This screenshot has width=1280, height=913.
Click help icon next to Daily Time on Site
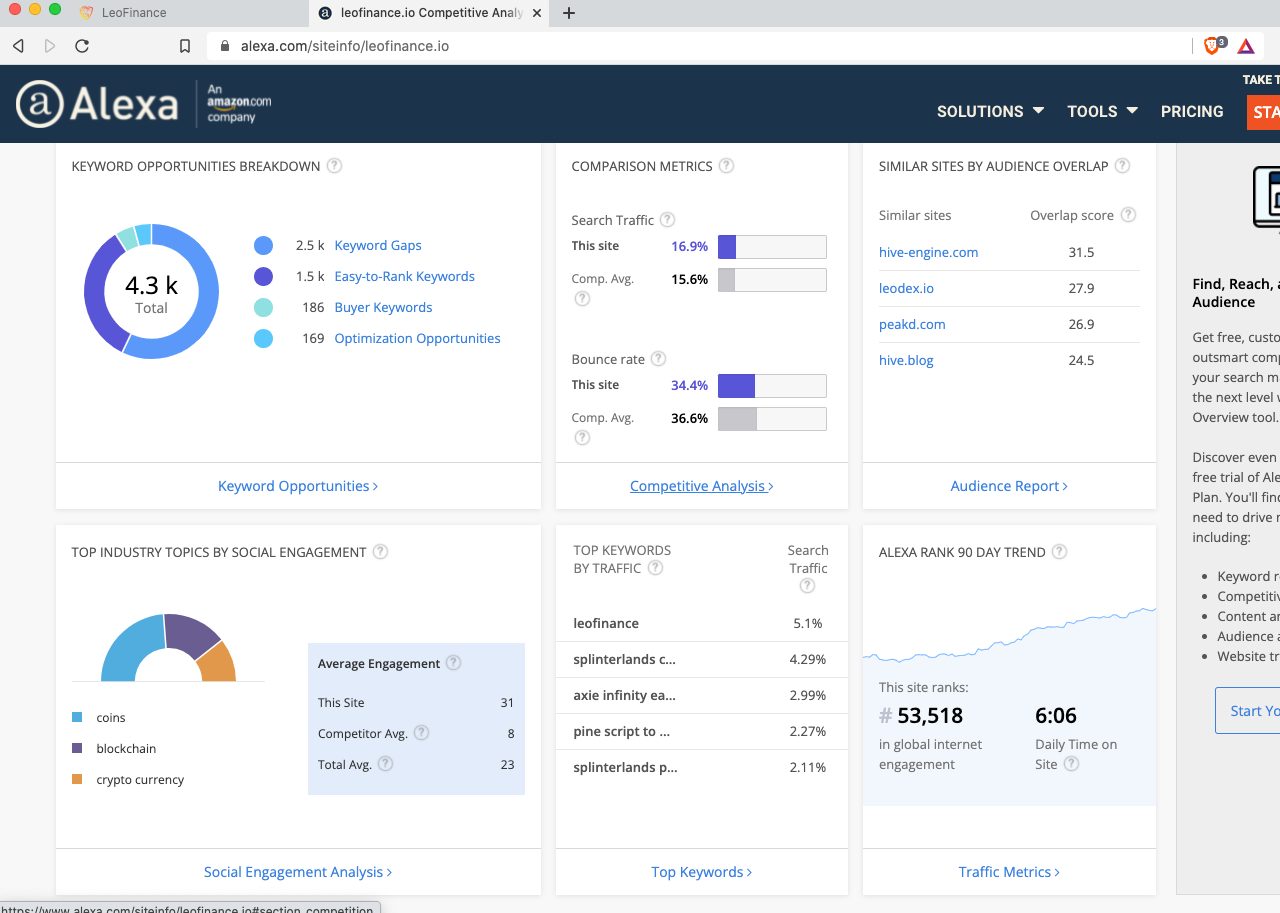1072,764
